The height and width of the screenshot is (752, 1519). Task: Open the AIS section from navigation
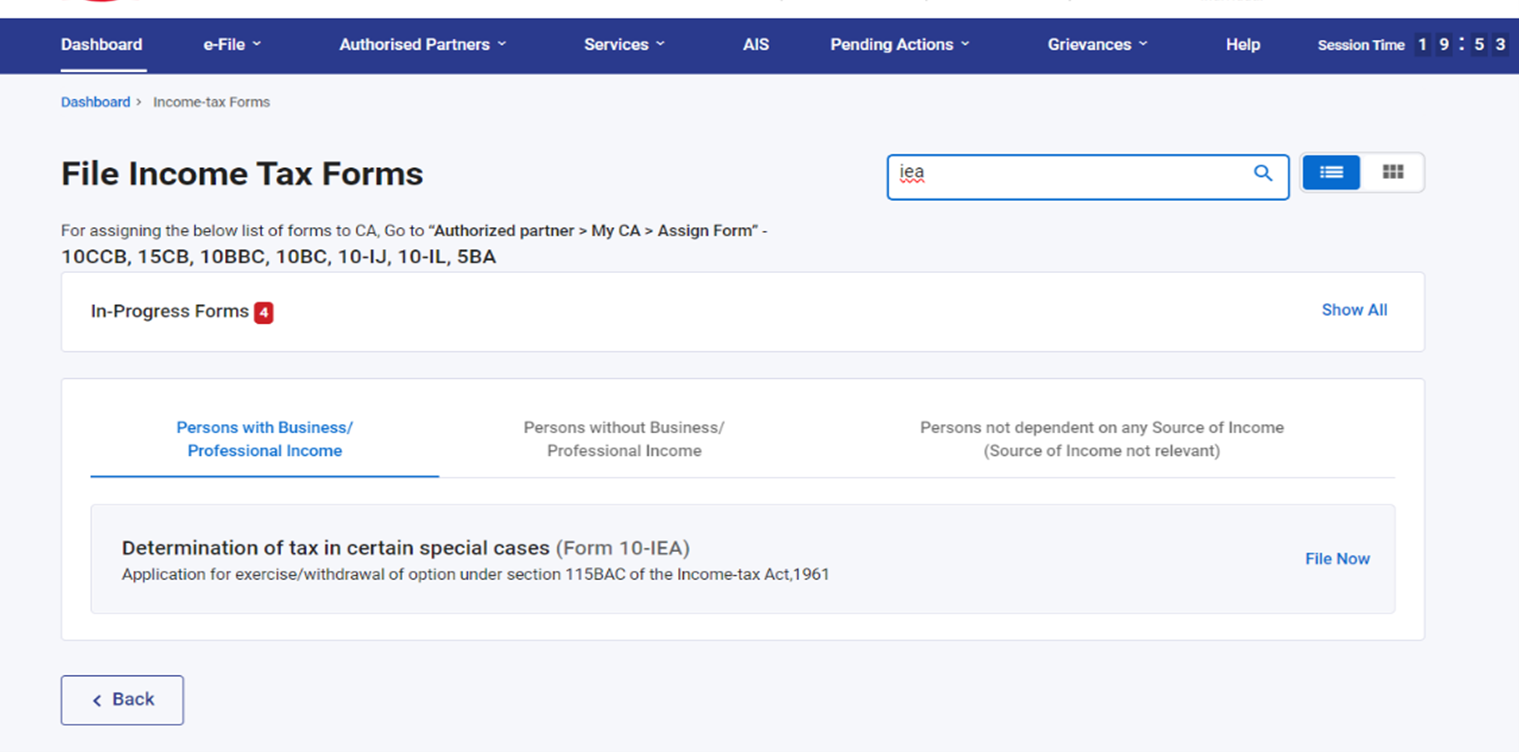755,45
